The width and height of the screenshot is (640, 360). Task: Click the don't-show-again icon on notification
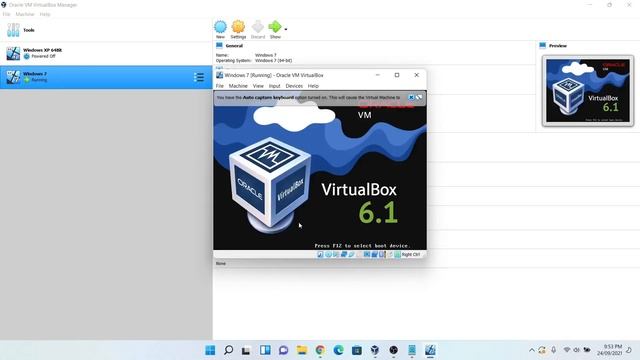tap(419, 98)
